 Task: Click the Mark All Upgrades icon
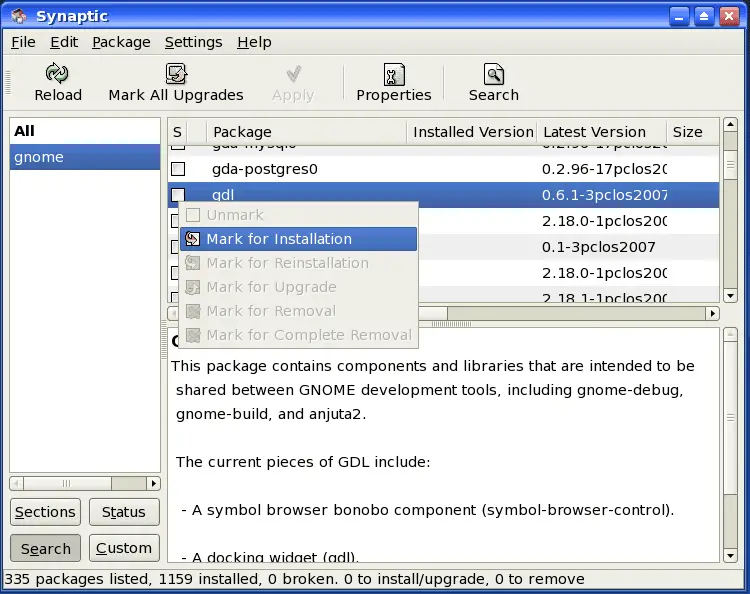[x=176, y=74]
